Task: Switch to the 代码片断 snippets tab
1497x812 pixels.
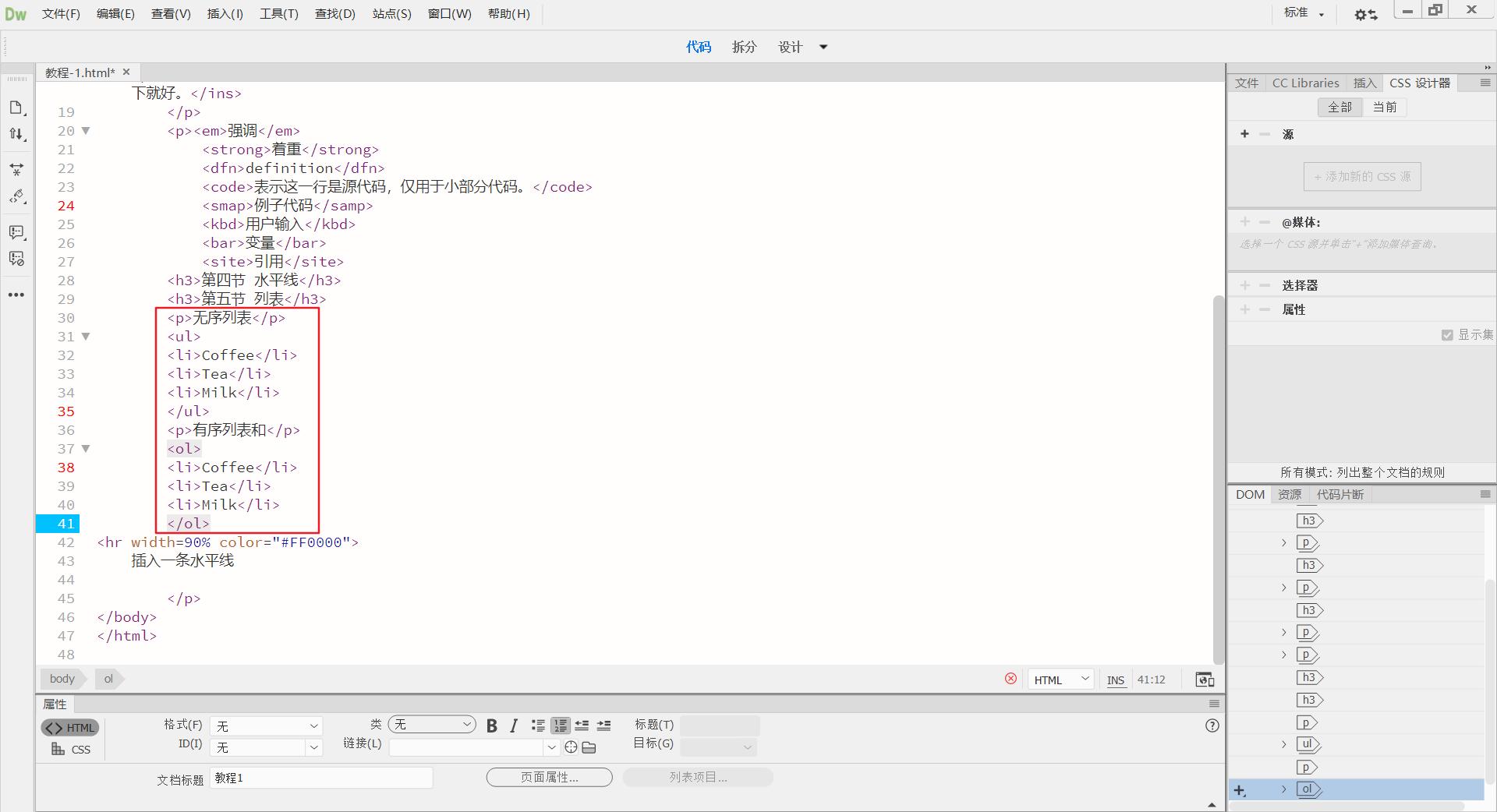Action: coord(1340,494)
